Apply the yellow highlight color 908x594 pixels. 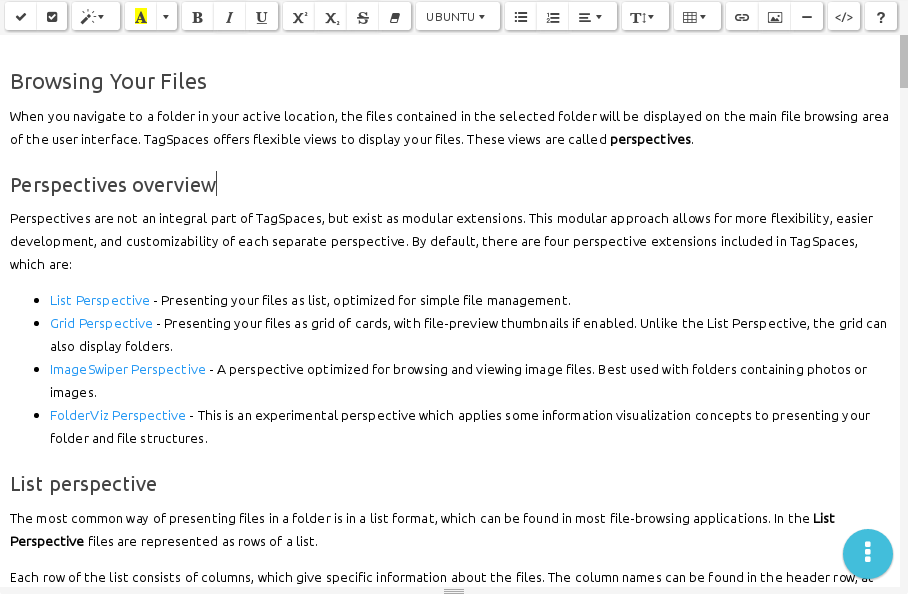[x=141, y=17]
